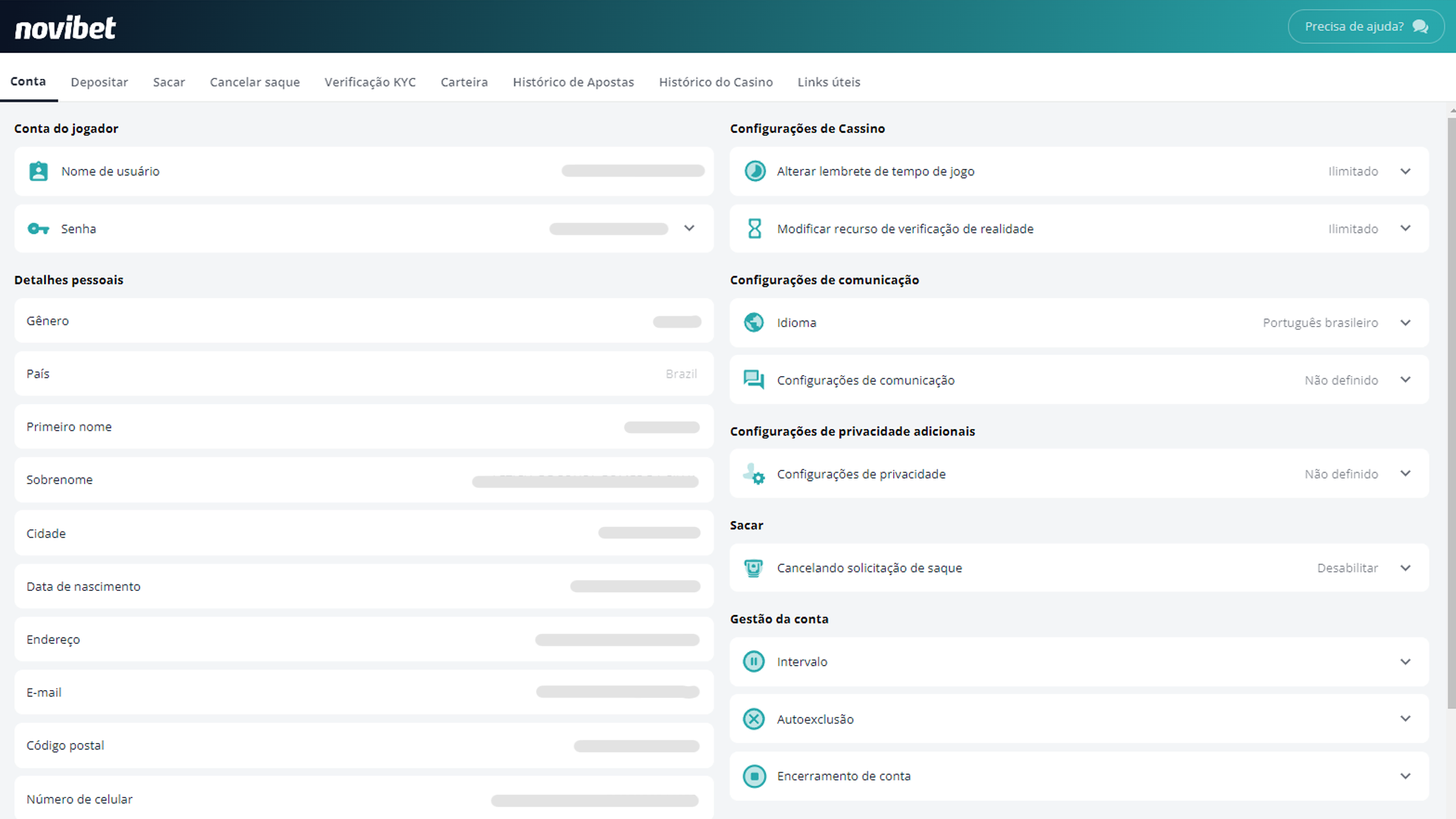Click the Precisa de ajuda? button
1456x819 pixels.
[1365, 27]
